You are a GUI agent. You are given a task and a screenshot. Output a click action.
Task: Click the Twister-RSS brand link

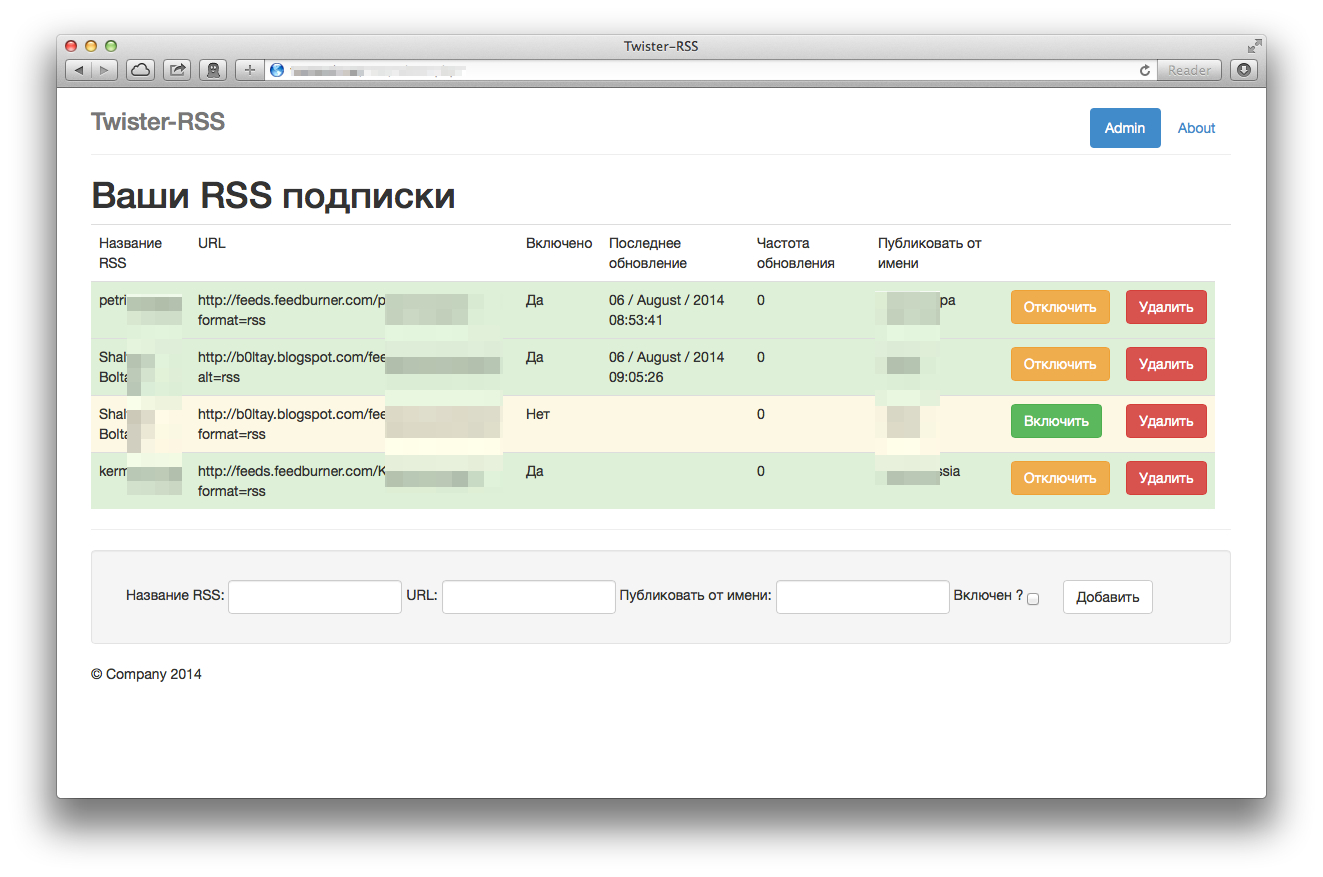[x=158, y=122]
